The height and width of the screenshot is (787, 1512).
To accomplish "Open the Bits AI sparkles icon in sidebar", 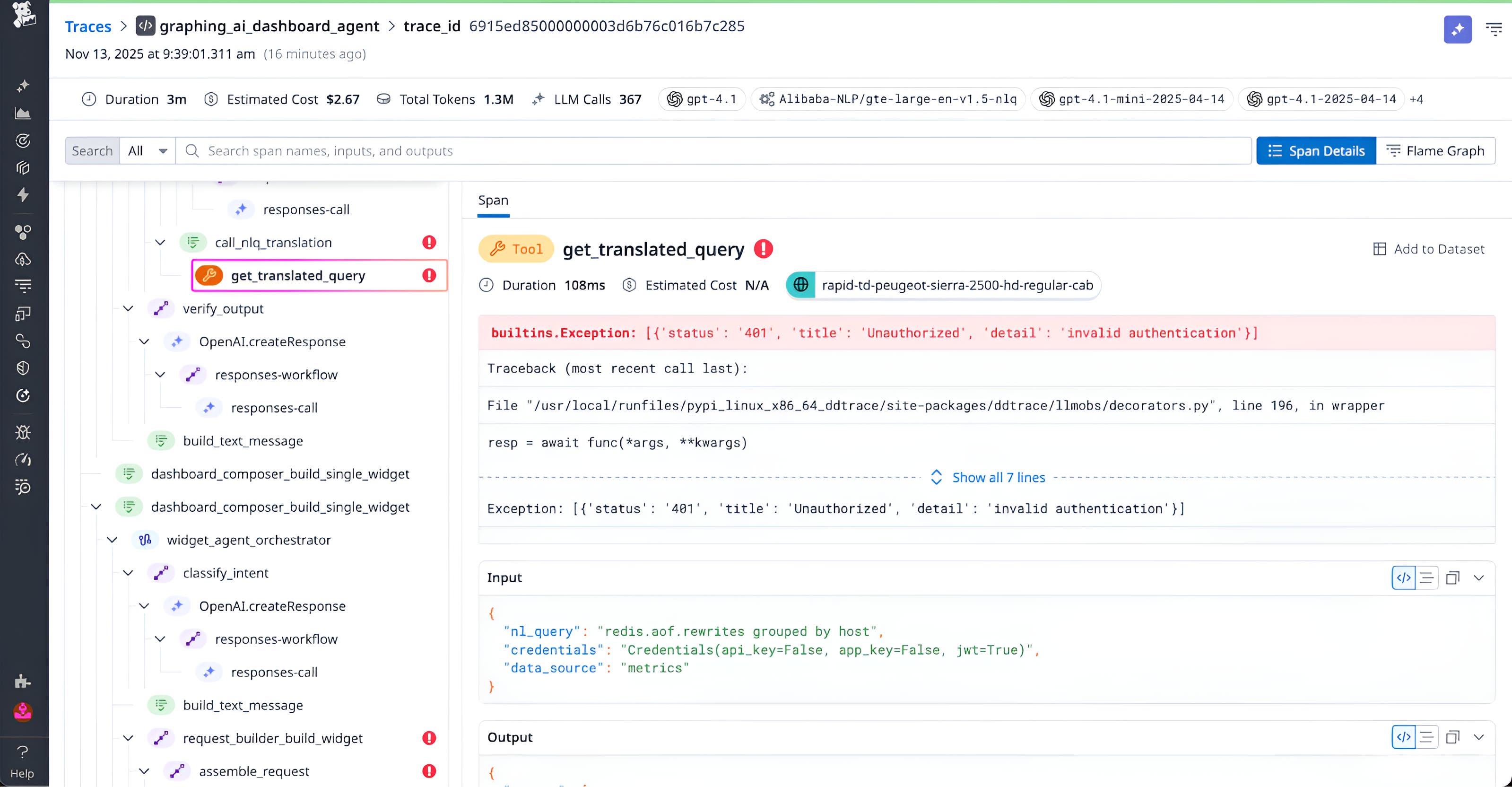I will pyautogui.click(x=24, y=86).
